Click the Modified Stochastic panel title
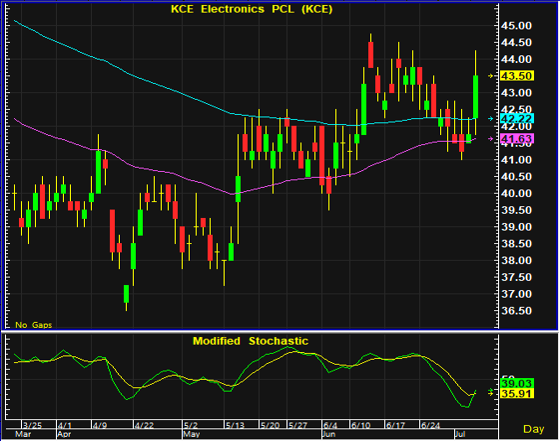Image resolution: width=560 pixels, height=441 pixels. 250,341
